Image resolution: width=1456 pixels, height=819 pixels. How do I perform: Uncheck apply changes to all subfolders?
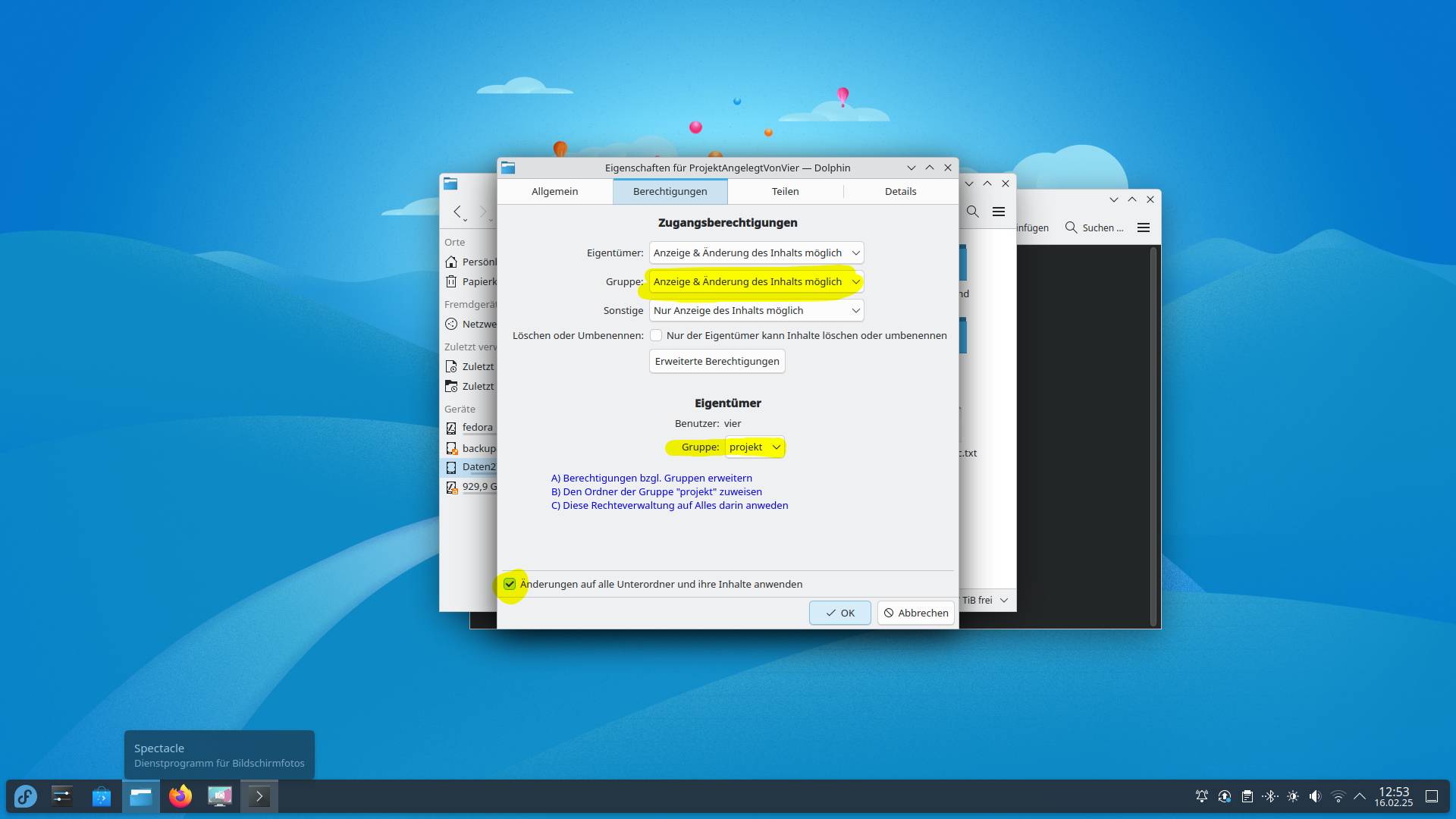click(510, 584)
